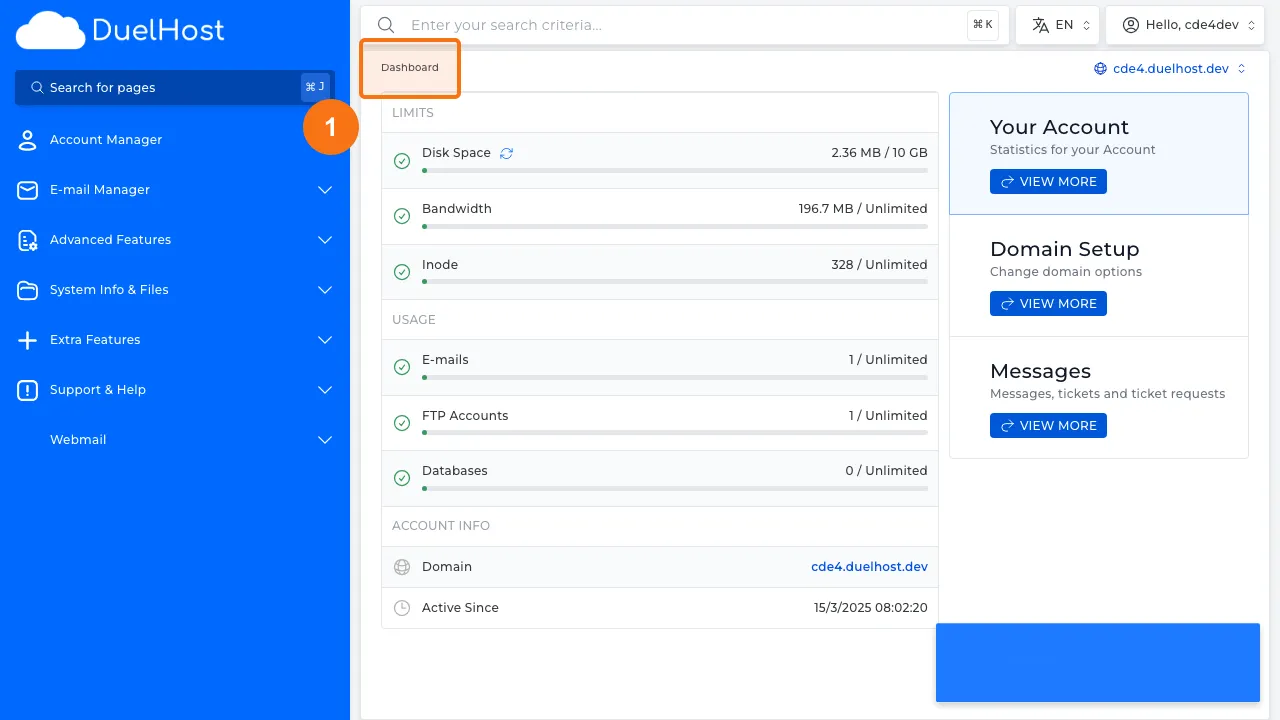
Task: Open the Hello, cde4dev account menu
Action: point(1185,24)
